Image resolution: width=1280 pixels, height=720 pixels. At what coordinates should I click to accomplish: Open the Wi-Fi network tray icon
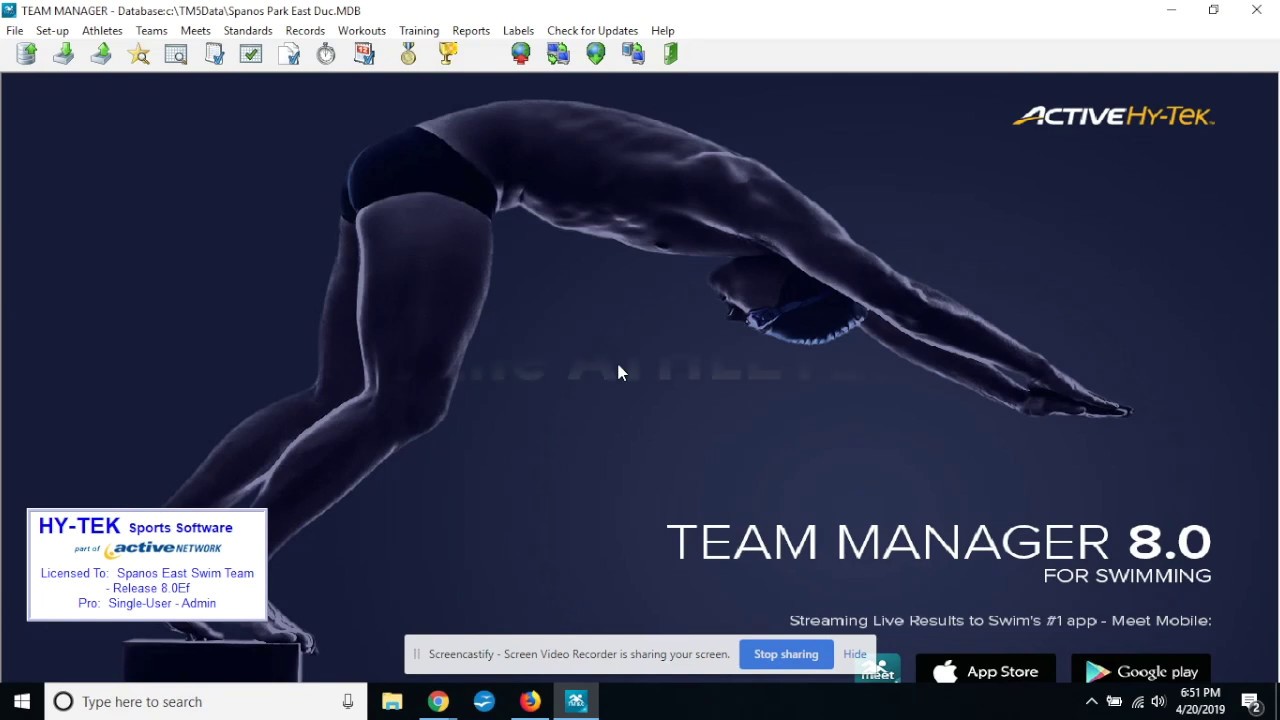pos(1138,702)
